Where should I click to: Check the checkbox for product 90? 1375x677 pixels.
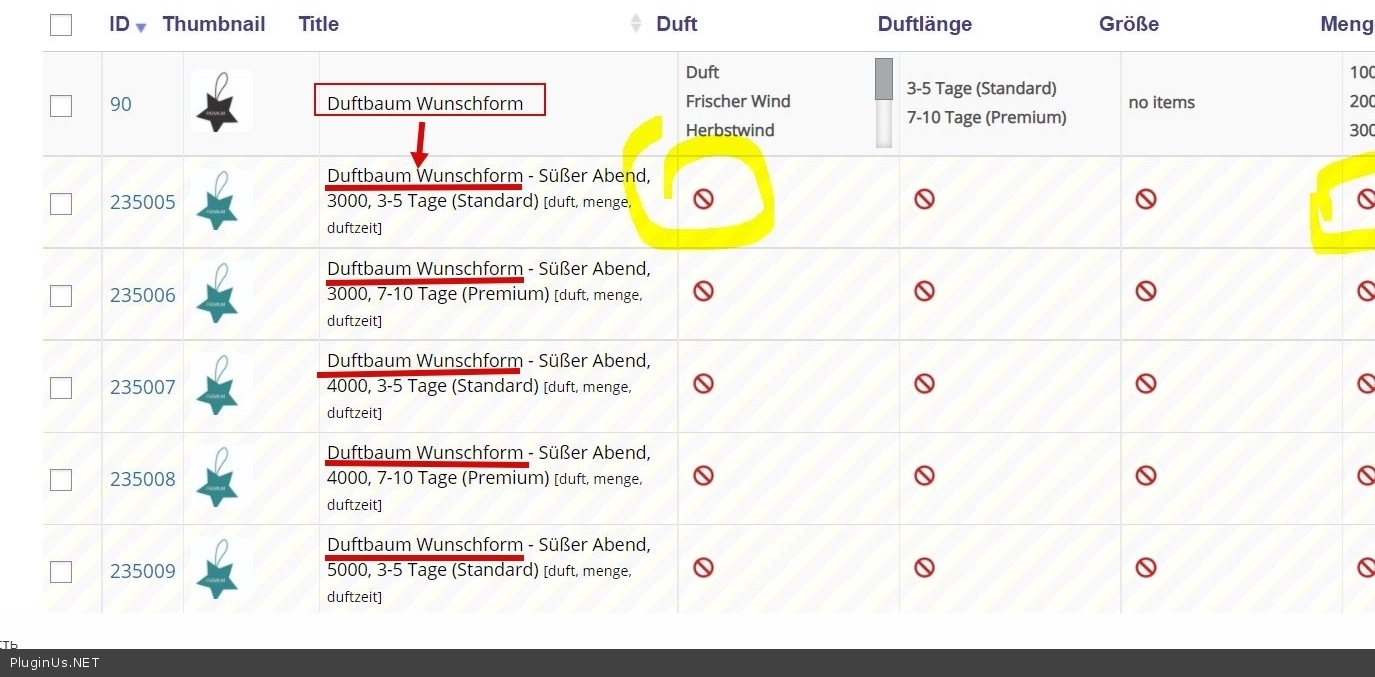click(61, 105)
